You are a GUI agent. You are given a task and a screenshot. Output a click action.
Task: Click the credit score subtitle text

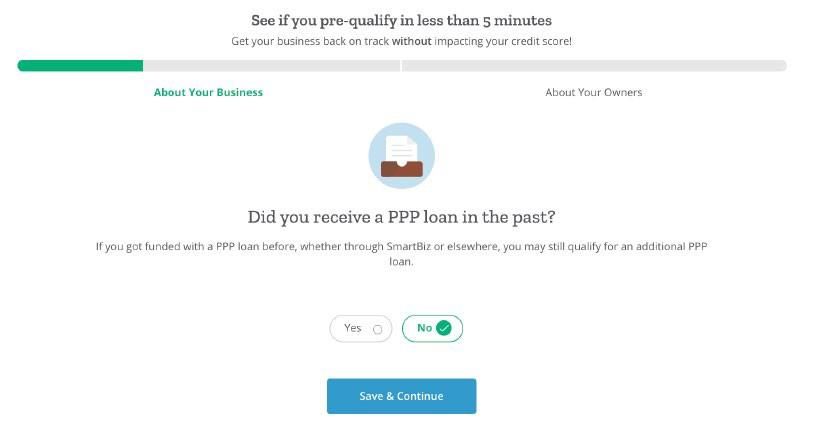click(401, 41)
